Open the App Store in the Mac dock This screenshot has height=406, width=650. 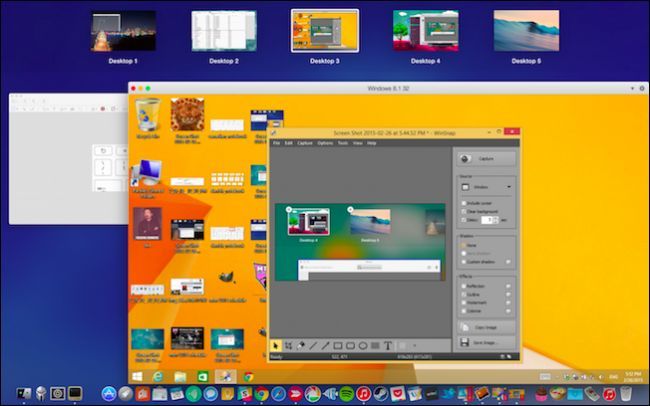click(x=109, y=394)
